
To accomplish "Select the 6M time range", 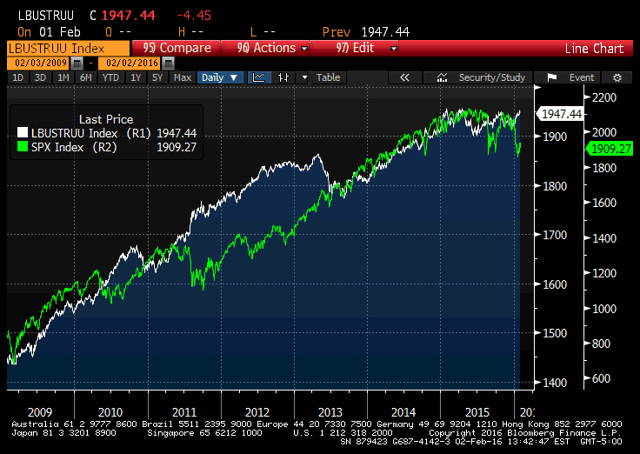I will [x=86, y=78].
